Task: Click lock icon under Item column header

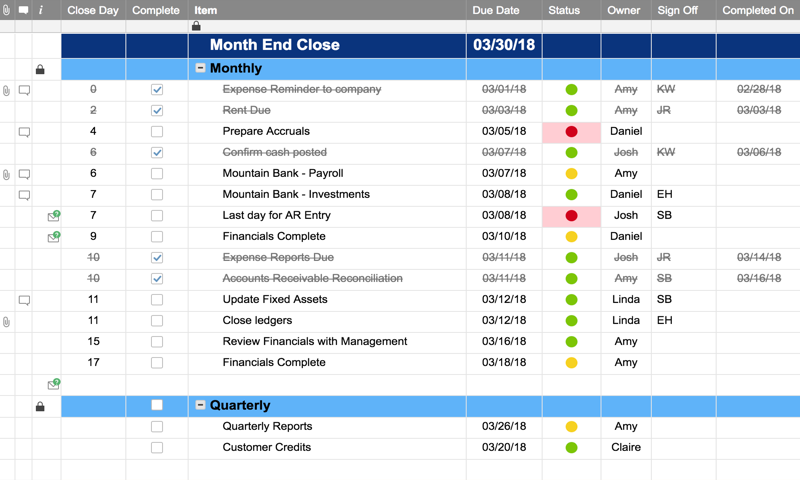Action: 196,27
